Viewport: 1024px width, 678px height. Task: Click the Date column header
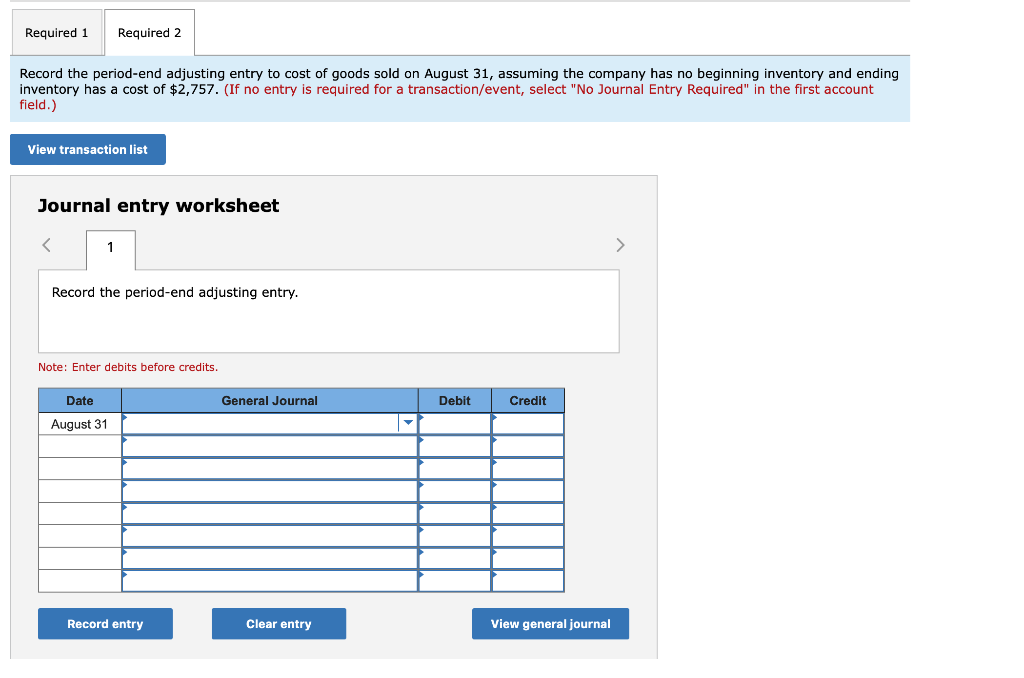point(80,400)
